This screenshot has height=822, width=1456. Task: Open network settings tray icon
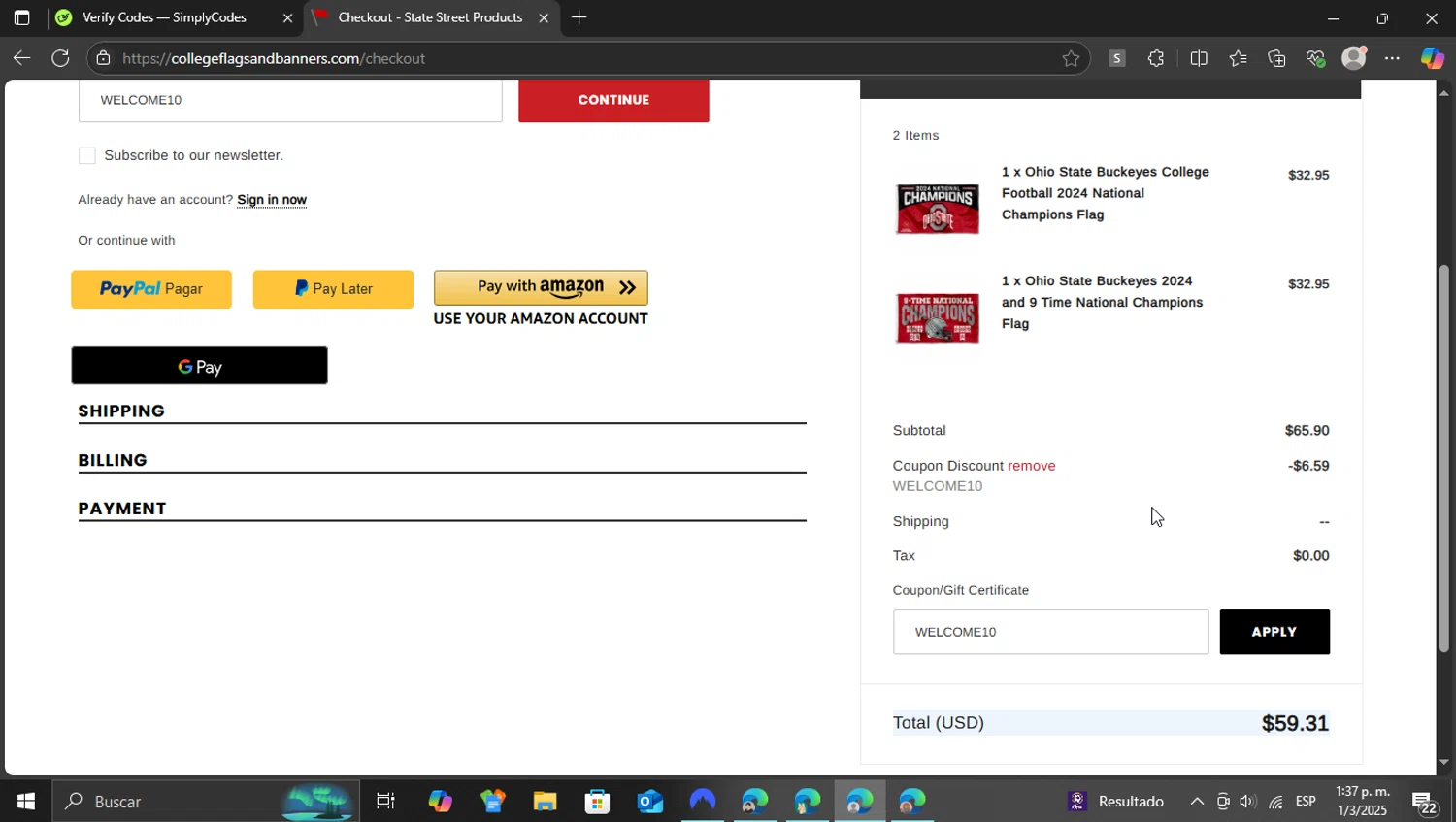point(1275,802)
